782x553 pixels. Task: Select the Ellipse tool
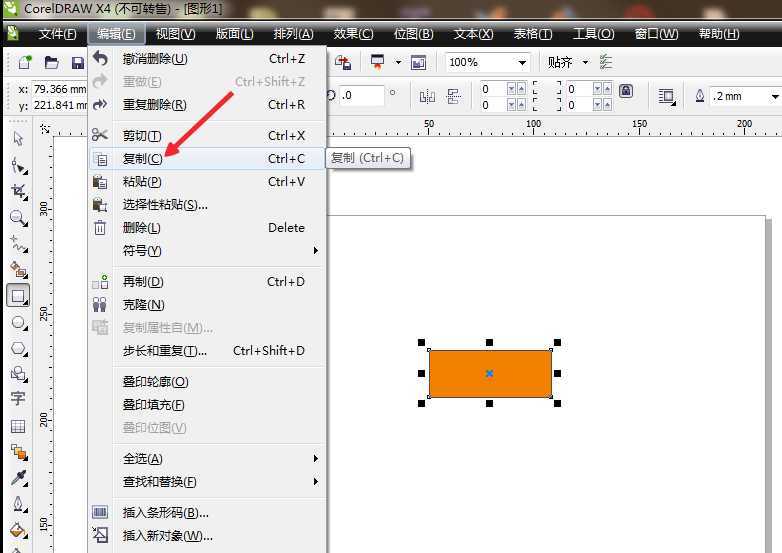[x=18, y=322]
